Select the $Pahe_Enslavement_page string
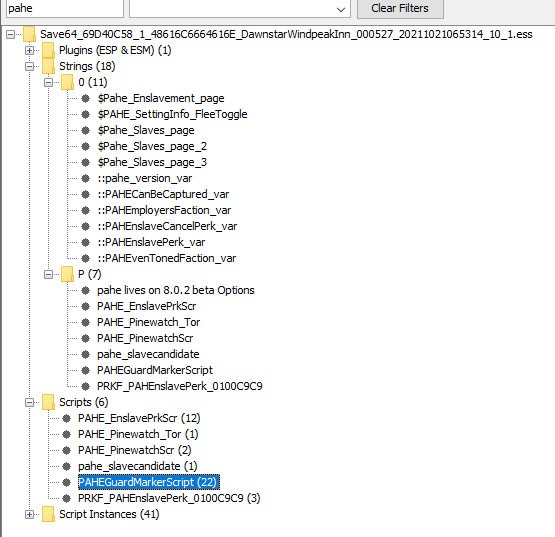Screen dimensions: 555x537 161,98
